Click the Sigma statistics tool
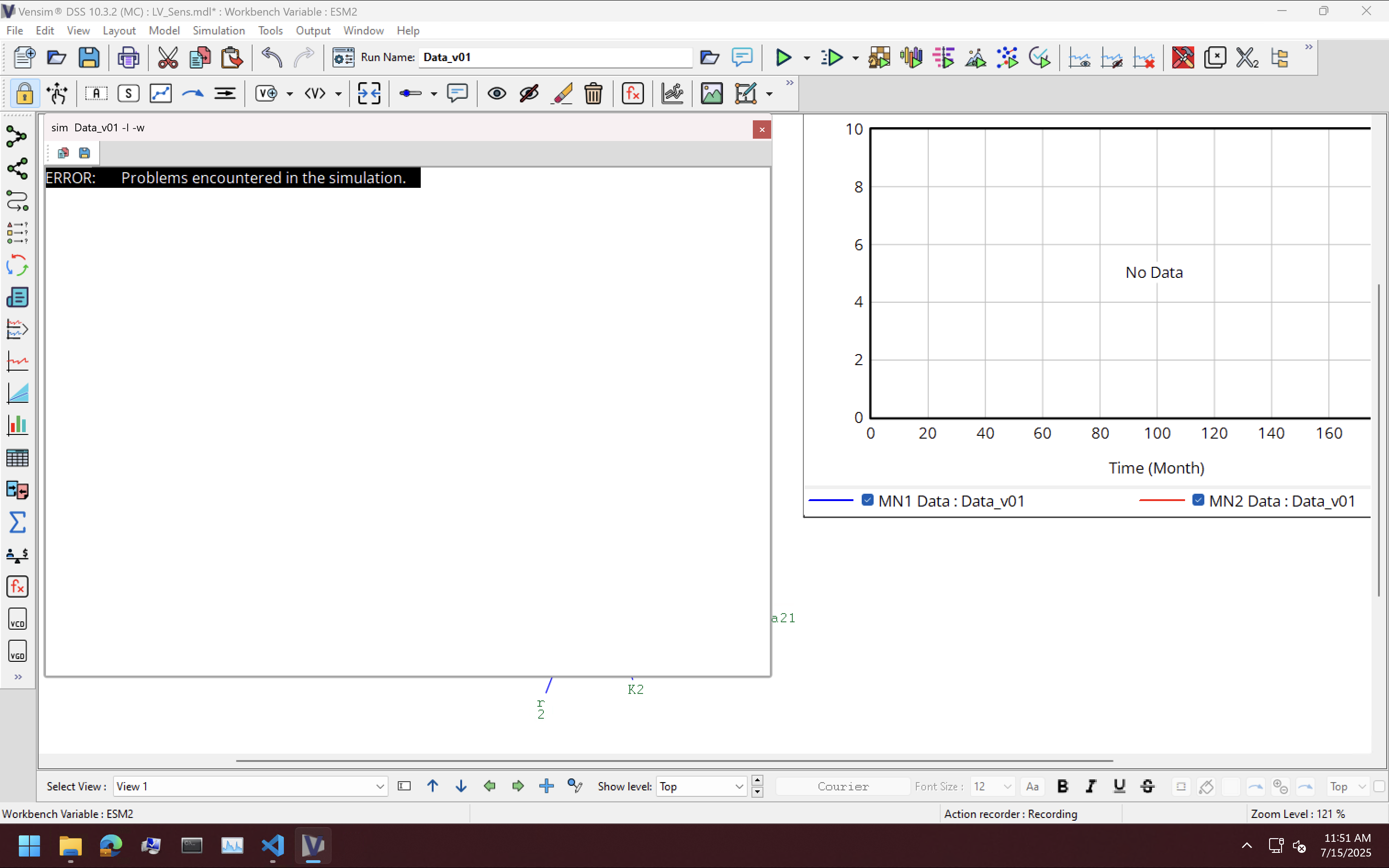This screenshot has width=1389, height=868. (17, 523)
